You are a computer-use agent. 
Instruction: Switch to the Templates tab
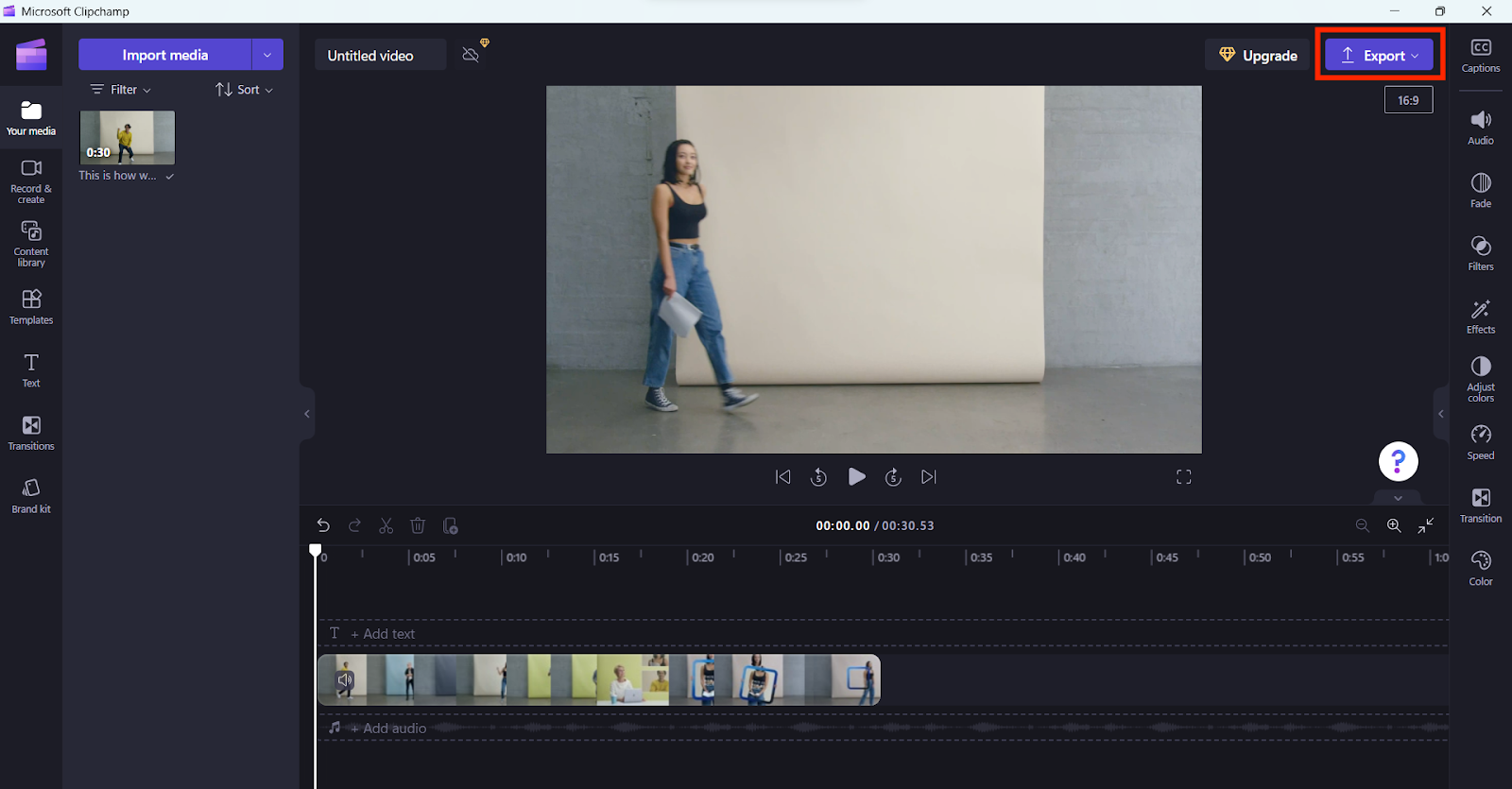click(x=31, y=306)
